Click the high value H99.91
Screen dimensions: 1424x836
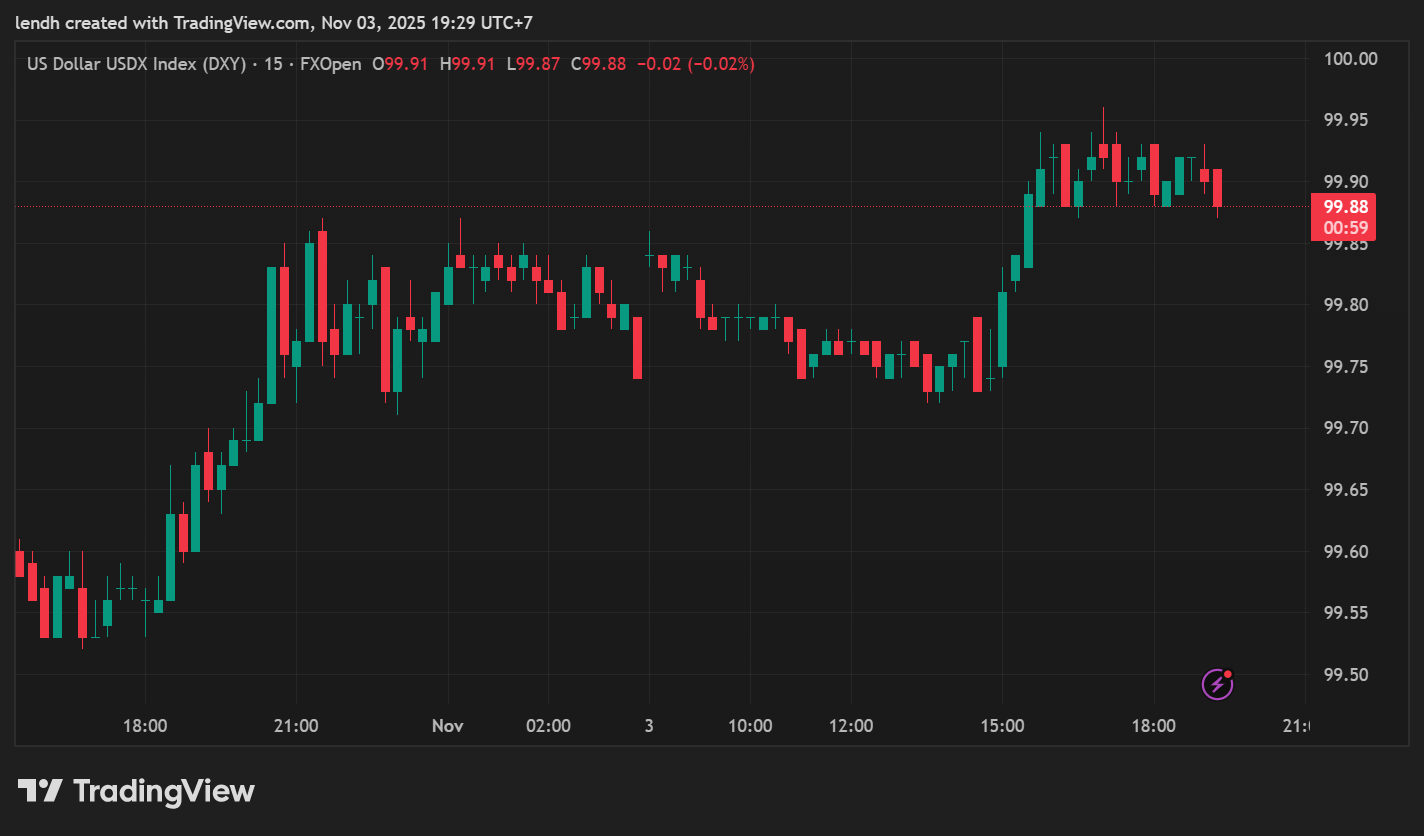467,64
